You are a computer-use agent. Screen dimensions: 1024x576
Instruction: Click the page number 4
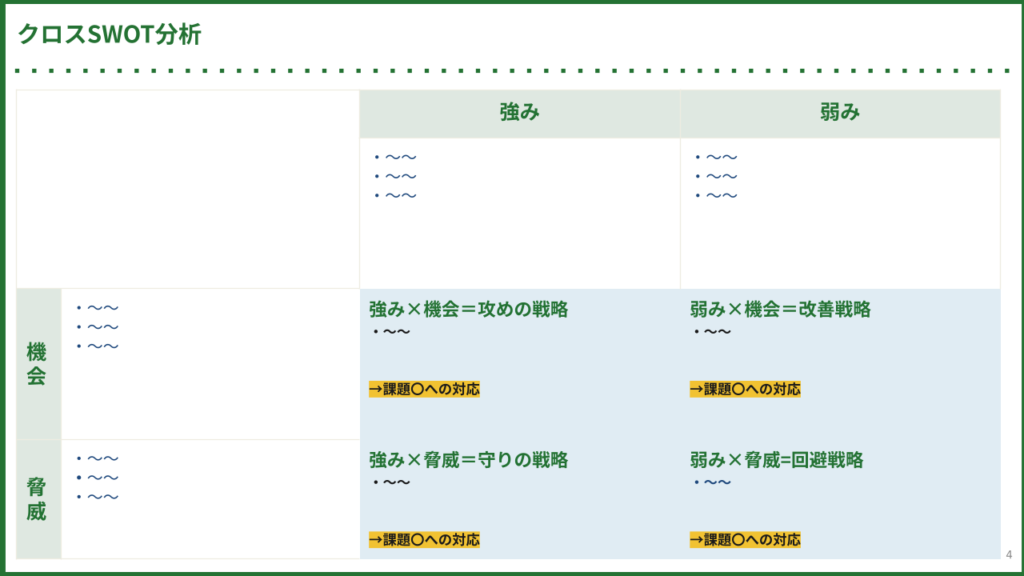(1008, 555)
